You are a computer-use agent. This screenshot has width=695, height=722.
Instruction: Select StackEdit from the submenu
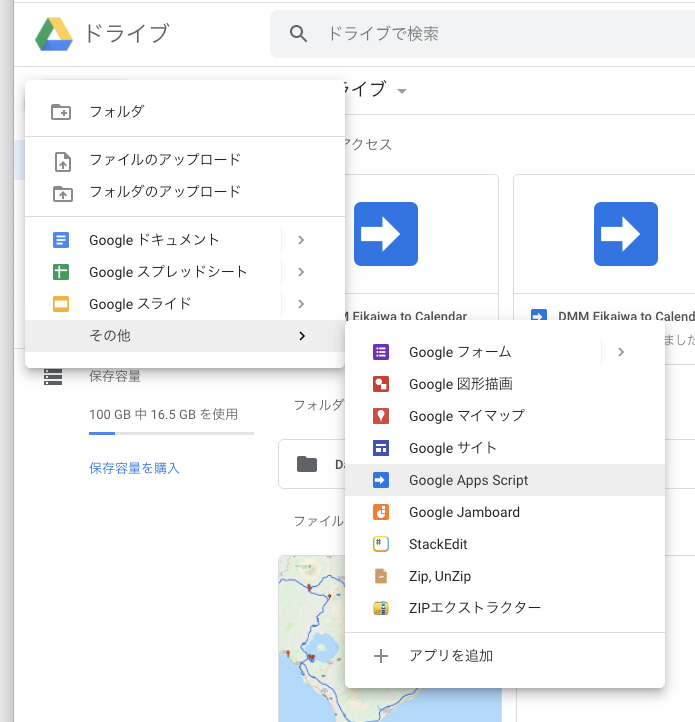click(x=505, y=544)
